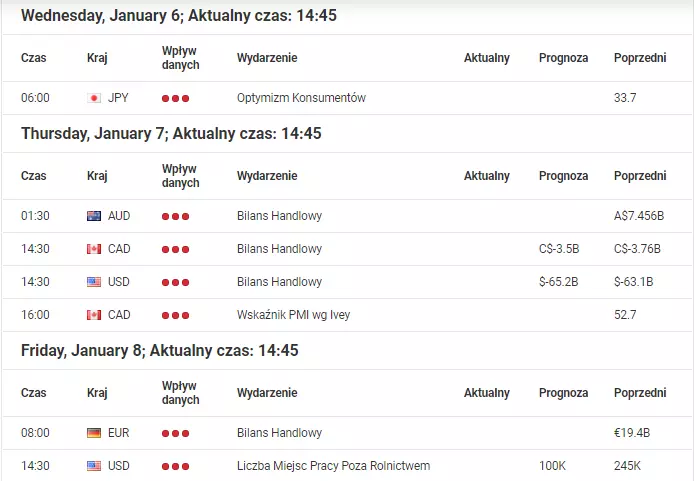Image resolution: width=694 pixels, height=481 pixels.
Task: Click the Australia flag icon next to AUD
Action: pos(94,216)
